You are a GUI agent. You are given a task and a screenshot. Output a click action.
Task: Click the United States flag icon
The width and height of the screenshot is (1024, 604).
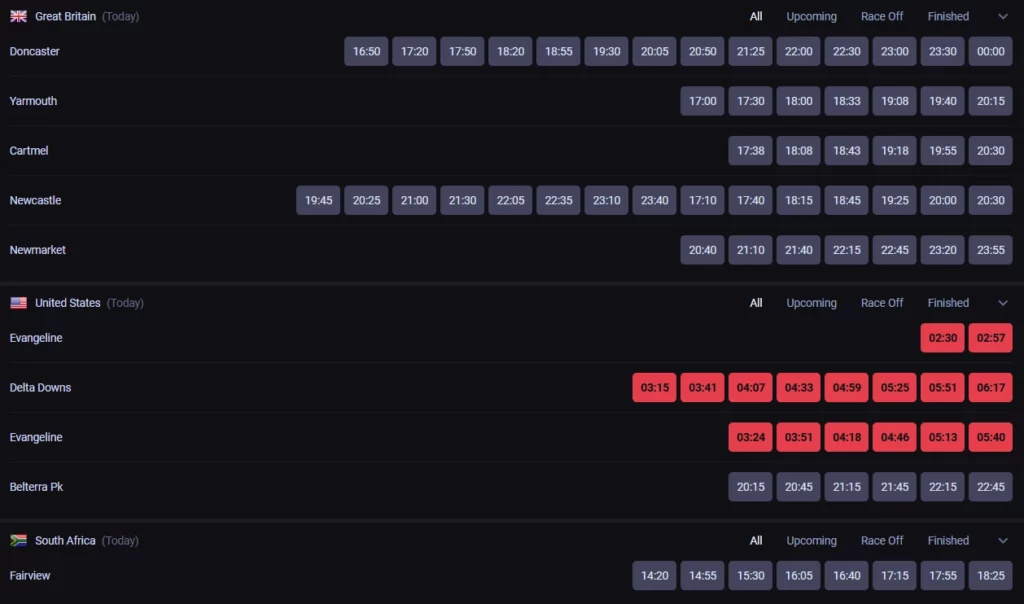click(x=18, y=303)
